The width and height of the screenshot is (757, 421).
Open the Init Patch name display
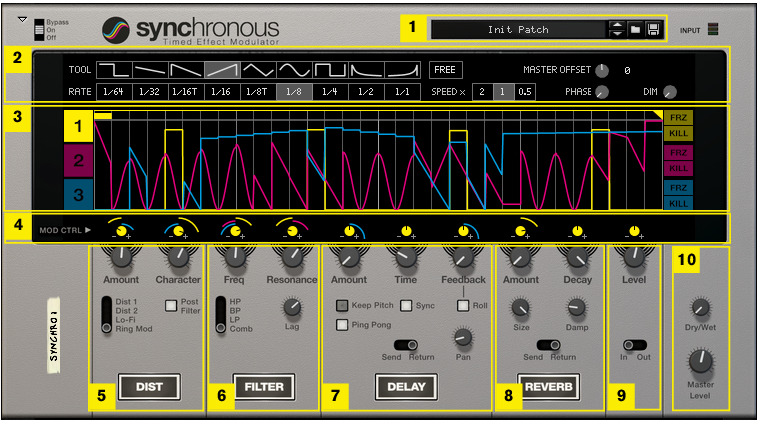[518, 30]
